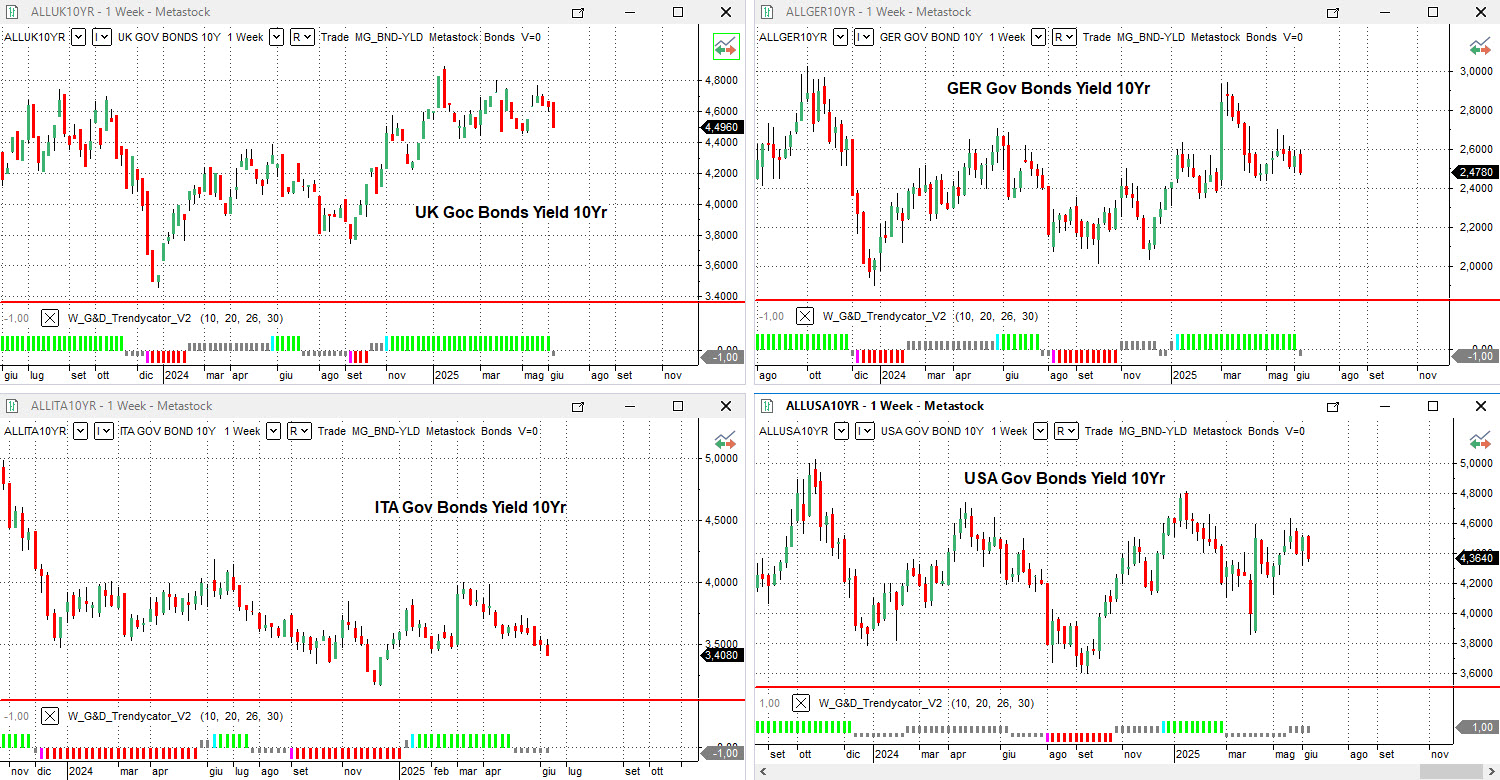This screenshot has width=1500, height=780.
Task: Click W_G&D_Trendycator_V2 label in UK chart
Action: [129, 318]
